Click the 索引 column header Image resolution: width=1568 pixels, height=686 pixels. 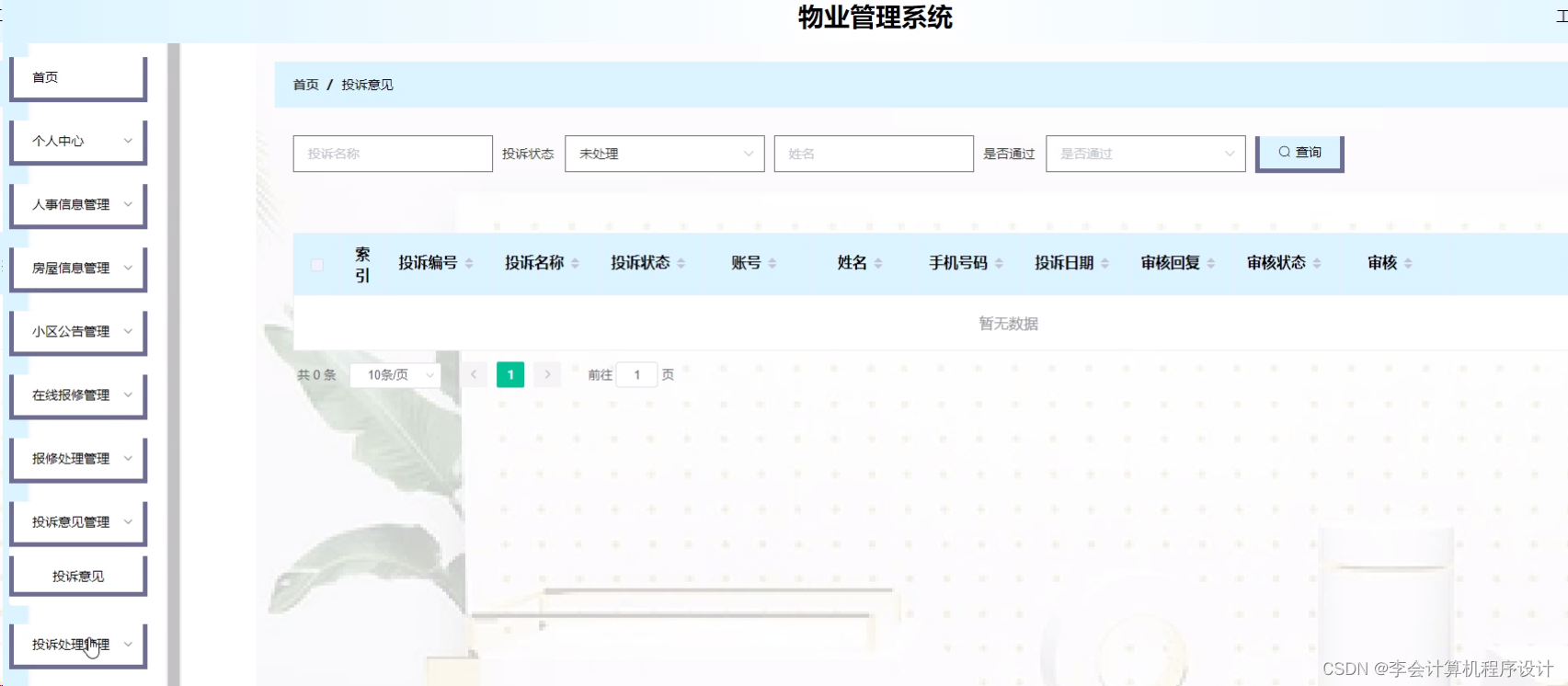tap(362, 264)
